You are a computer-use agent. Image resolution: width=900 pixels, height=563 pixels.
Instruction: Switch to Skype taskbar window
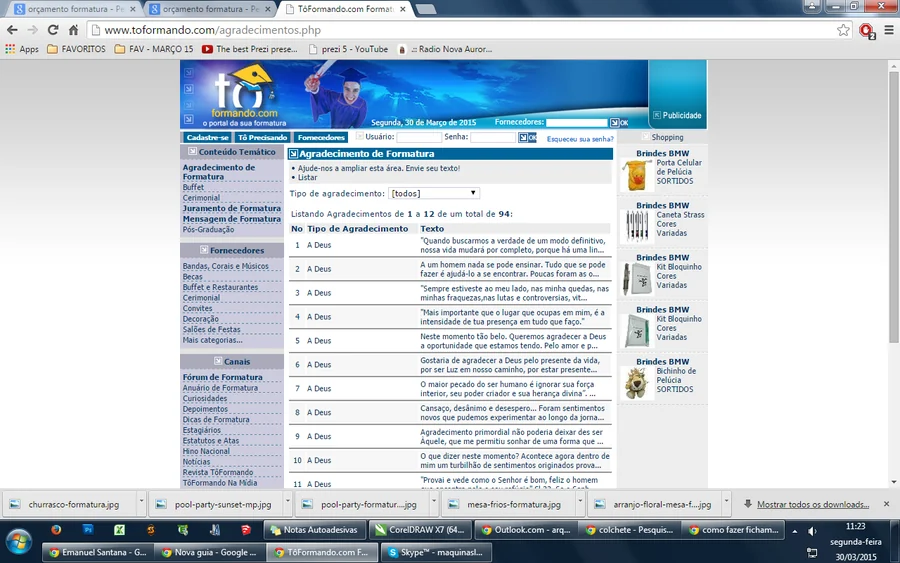point(436,552)
